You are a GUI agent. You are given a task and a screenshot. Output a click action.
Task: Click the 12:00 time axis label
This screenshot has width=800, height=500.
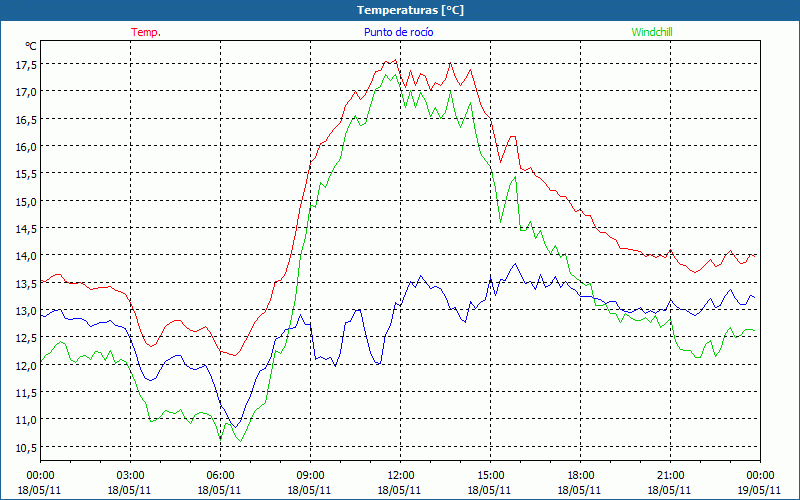coord(400,476)
